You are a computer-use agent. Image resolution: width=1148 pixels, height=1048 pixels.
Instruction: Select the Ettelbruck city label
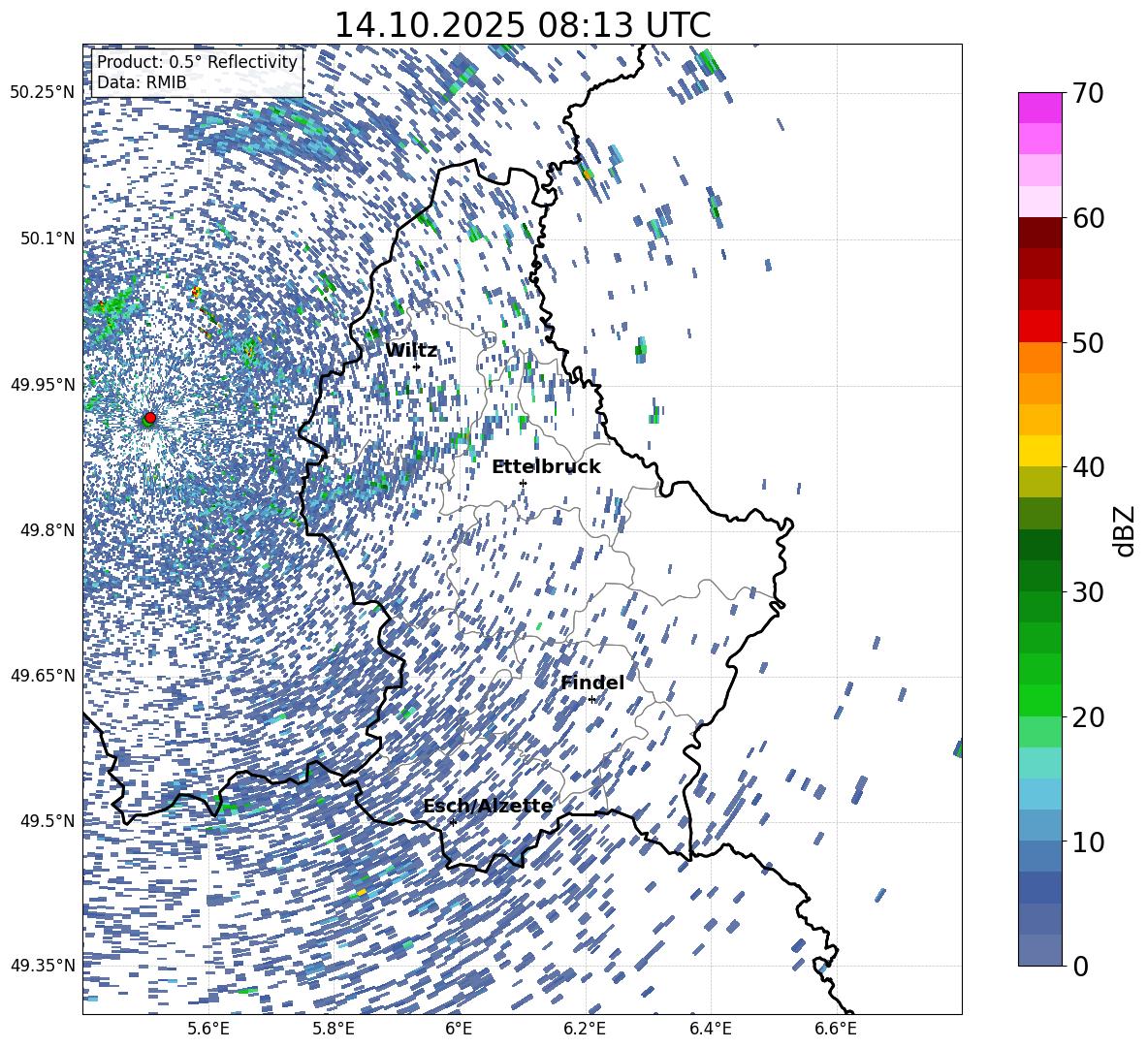tap(546, 466)
